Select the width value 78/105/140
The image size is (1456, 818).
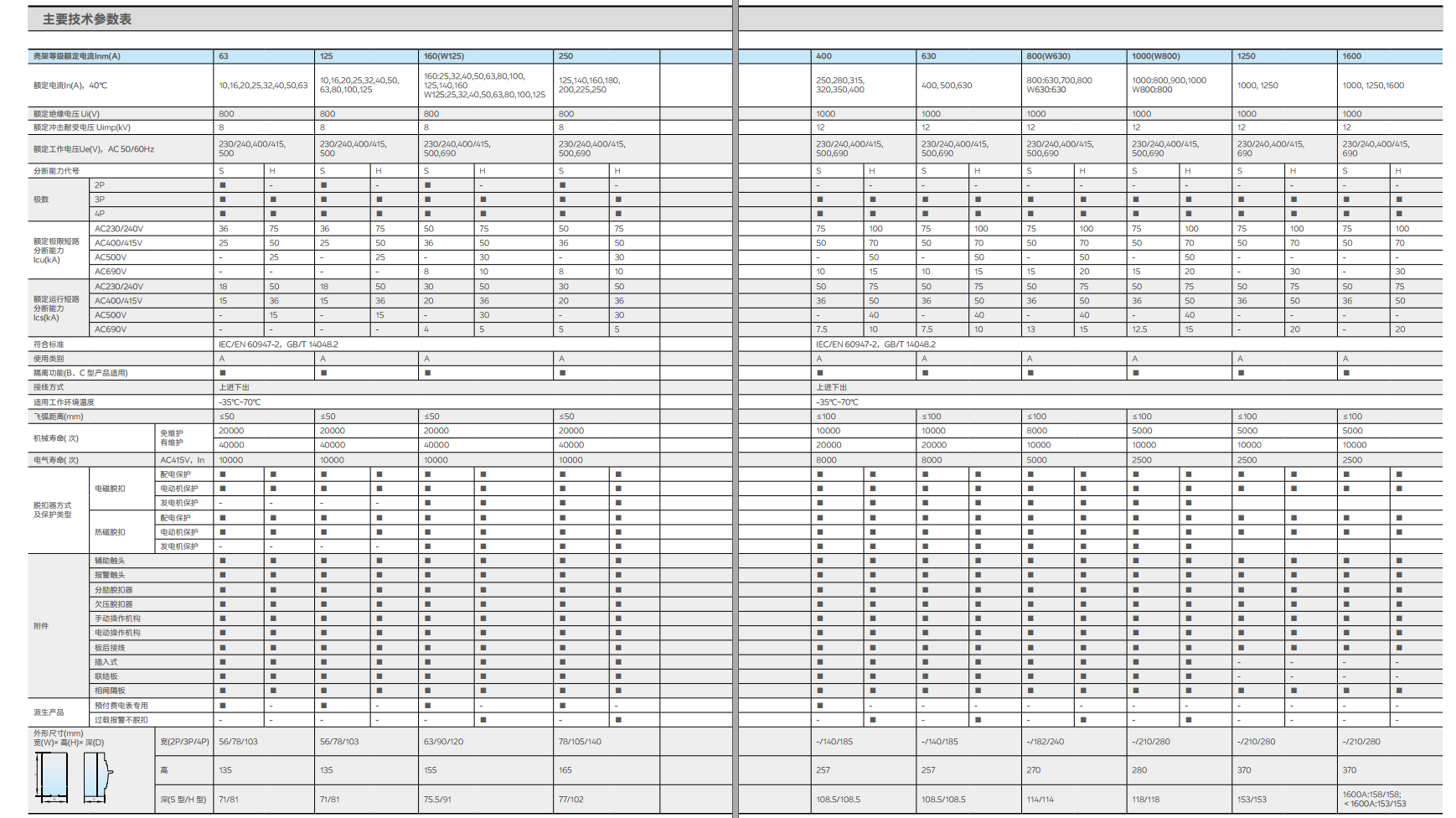580,742
